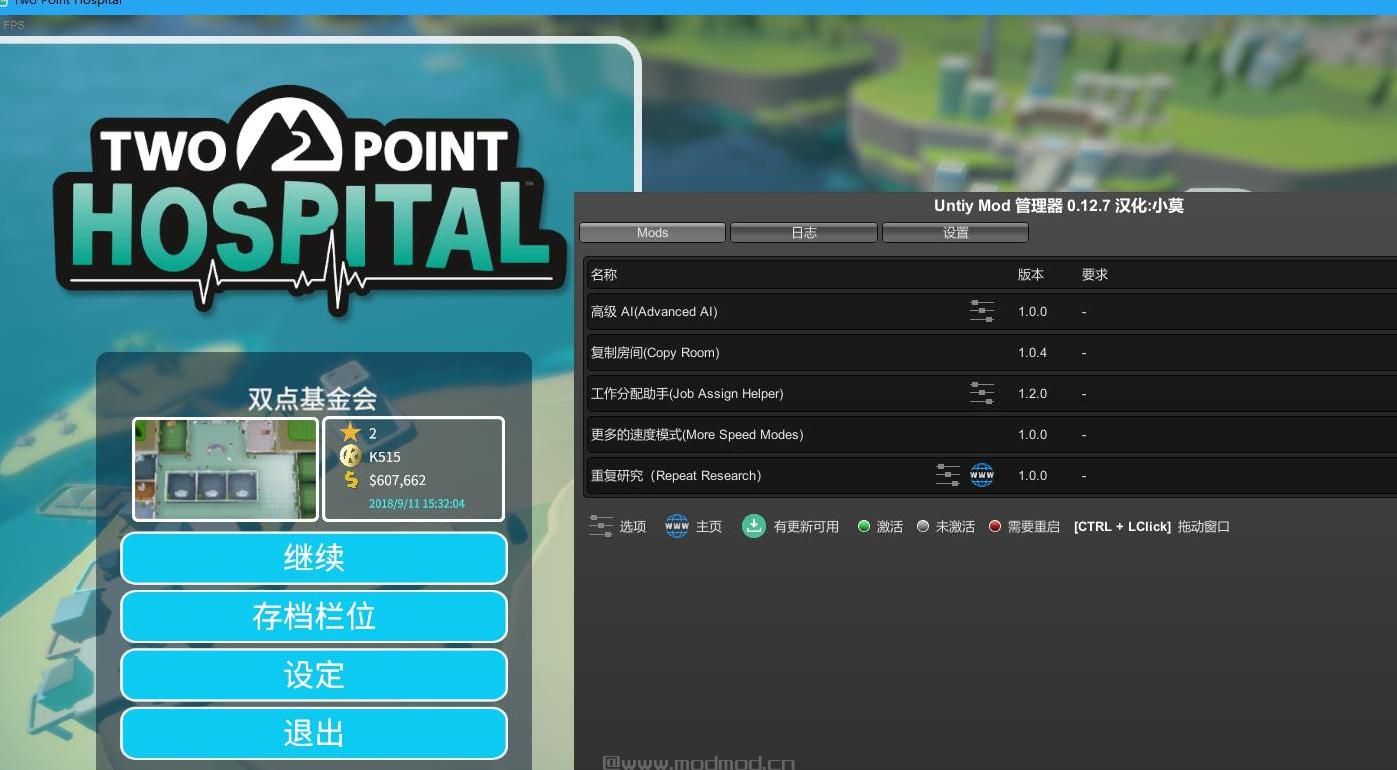Switch to the 设置 tab
1397x770 pixels.
[x=955, y=232]
